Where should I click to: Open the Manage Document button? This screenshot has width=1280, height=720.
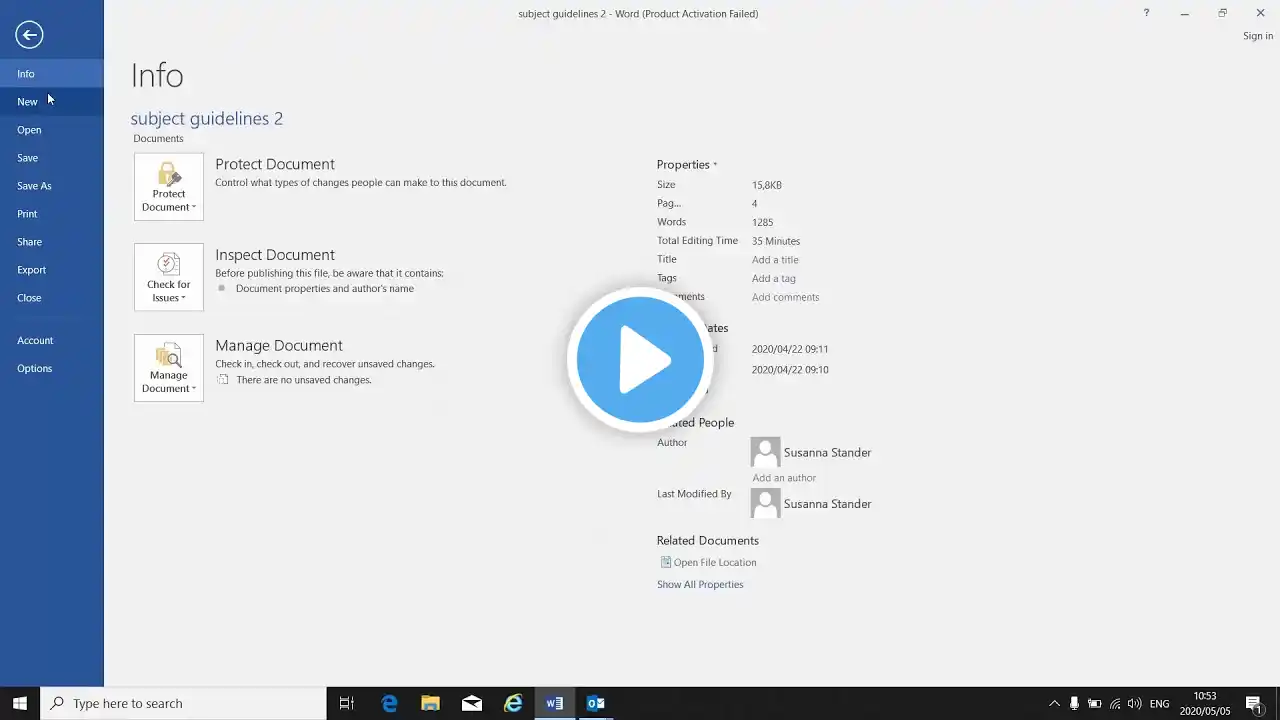click(x=169, y=368)
